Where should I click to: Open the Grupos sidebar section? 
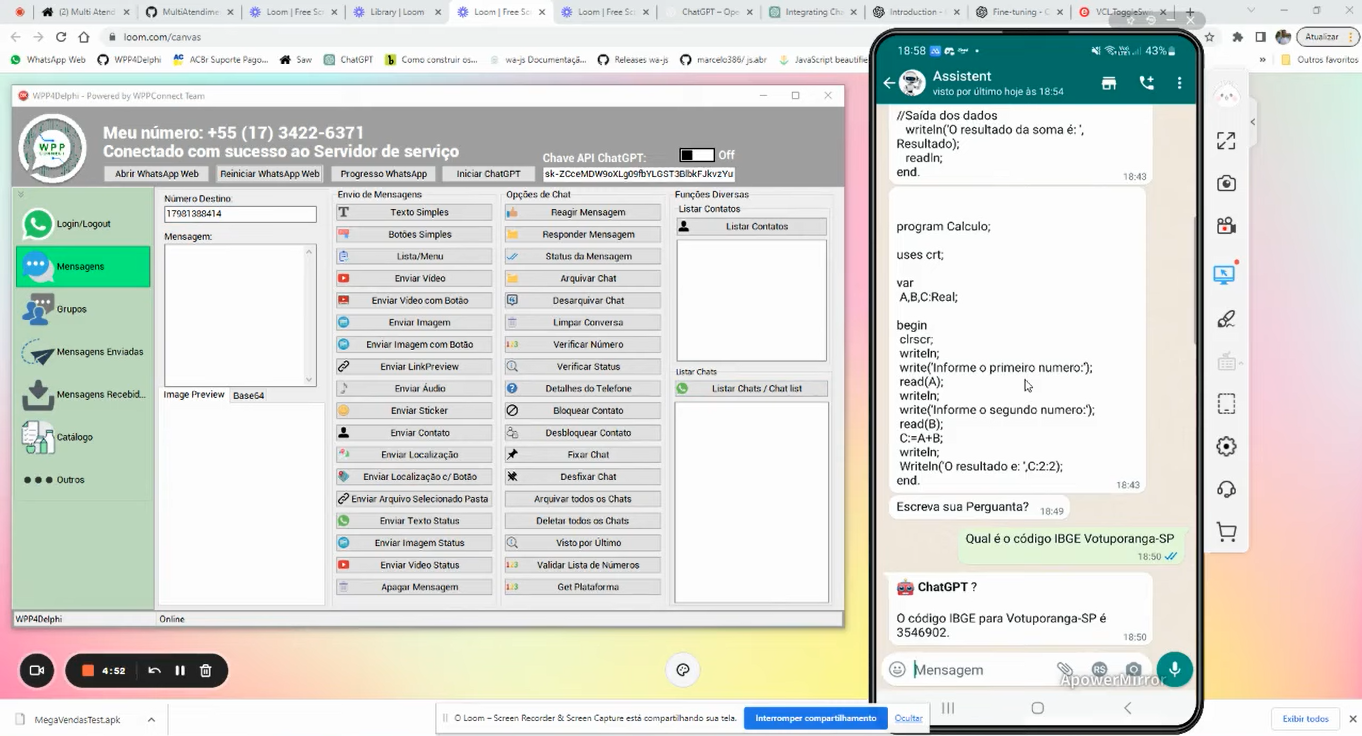[x=70, y=309]
